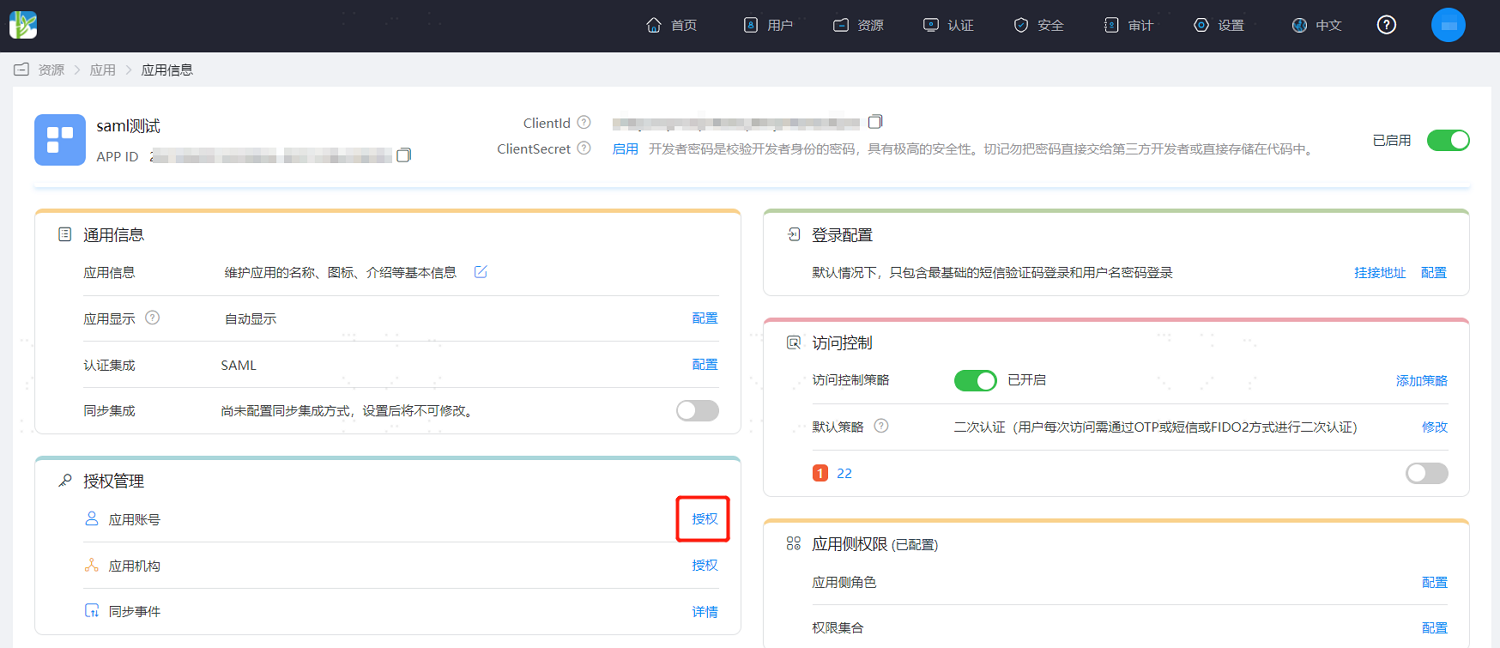This screenshot has width=1500, height=648.
Task: Toggle 访问控制策略 switch 已开启
Action: (976, 380)
